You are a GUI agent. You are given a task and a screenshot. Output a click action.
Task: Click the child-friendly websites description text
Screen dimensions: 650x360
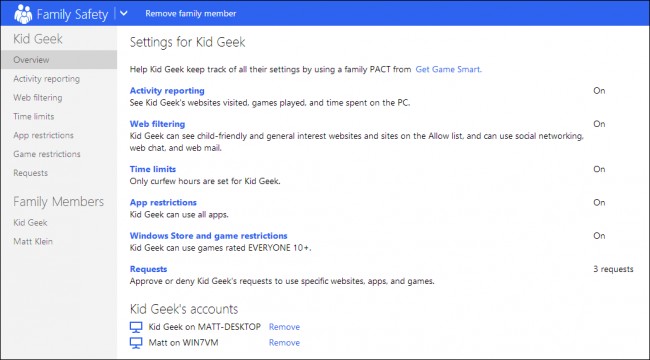click(357, 141)
